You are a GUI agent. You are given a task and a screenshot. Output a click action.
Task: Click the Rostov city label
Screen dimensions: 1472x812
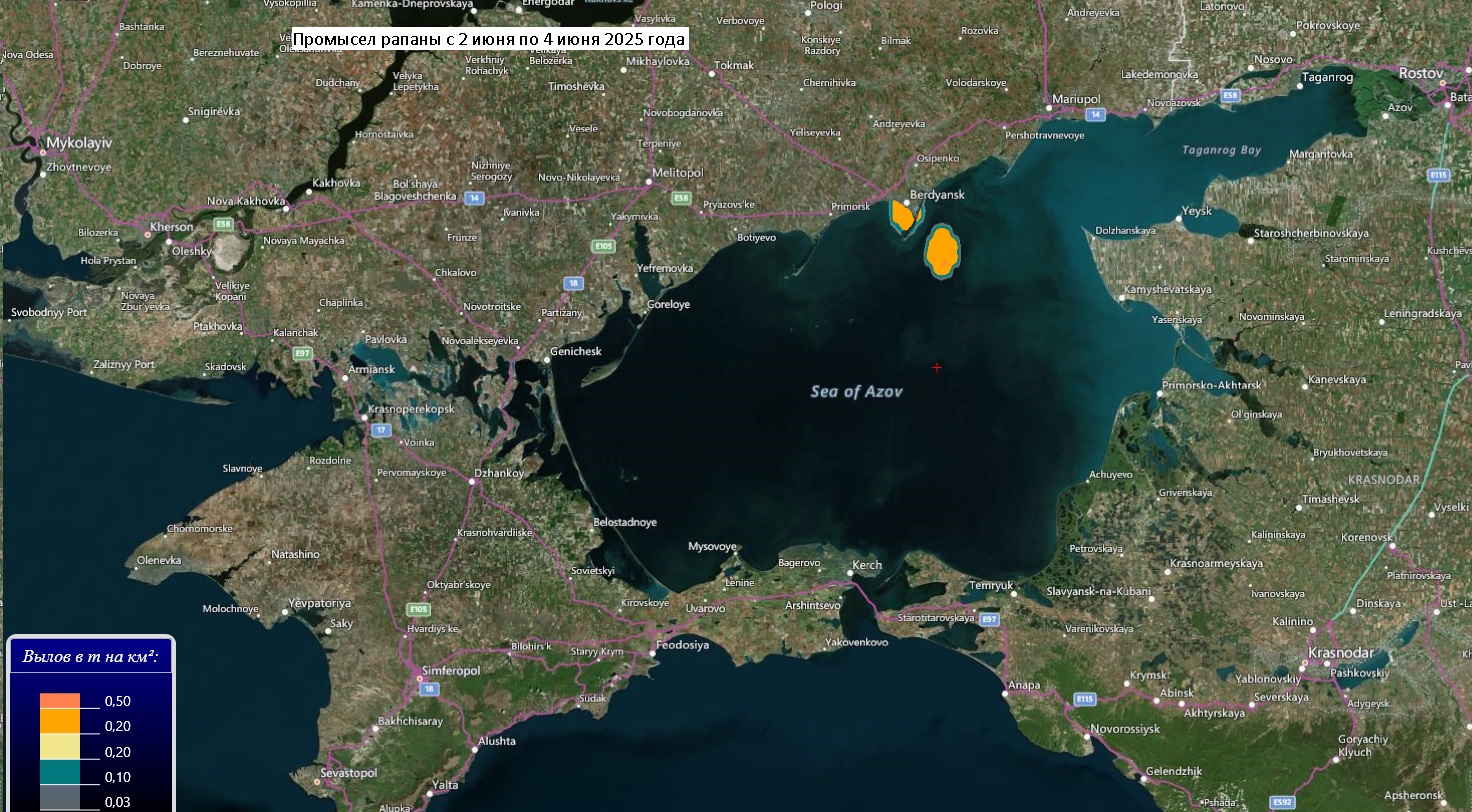tap(1421, 73)
